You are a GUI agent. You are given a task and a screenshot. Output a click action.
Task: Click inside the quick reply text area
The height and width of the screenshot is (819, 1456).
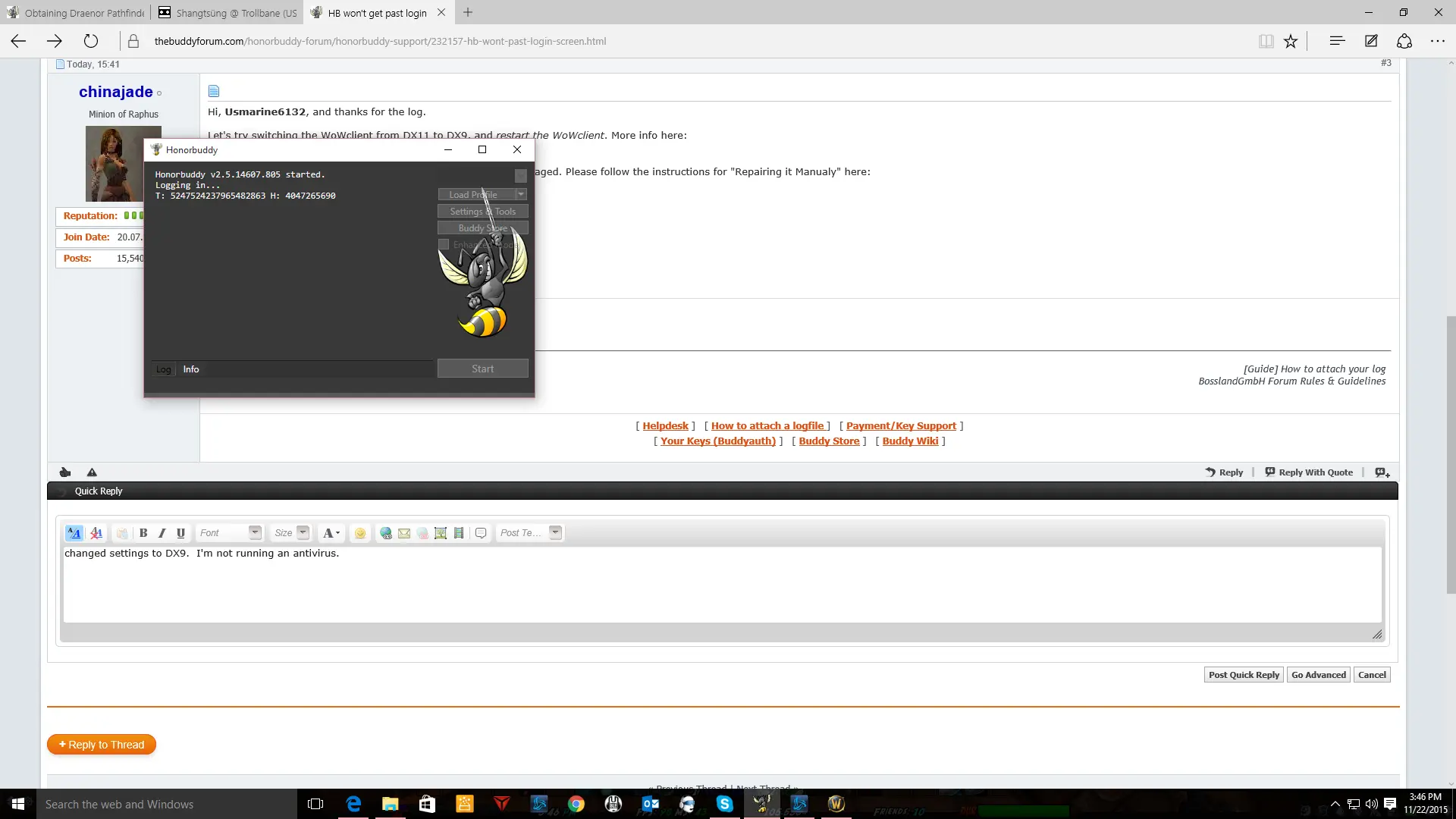tap(723, 585)
